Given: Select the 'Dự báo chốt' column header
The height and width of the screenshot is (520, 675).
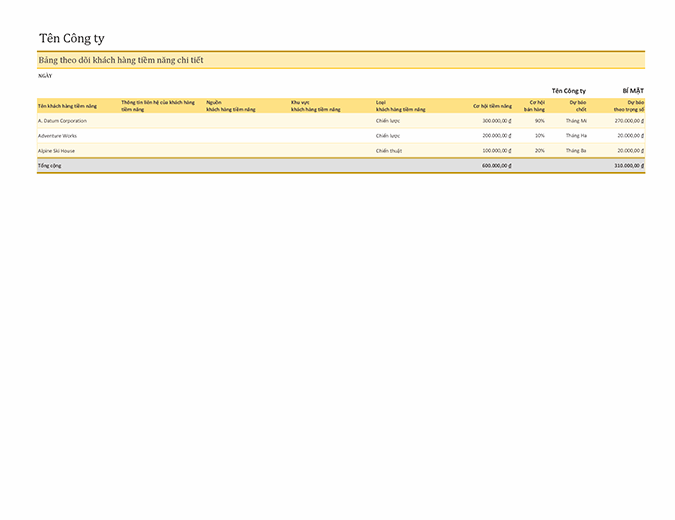Looking at the screenshot, I should [578, 105].
